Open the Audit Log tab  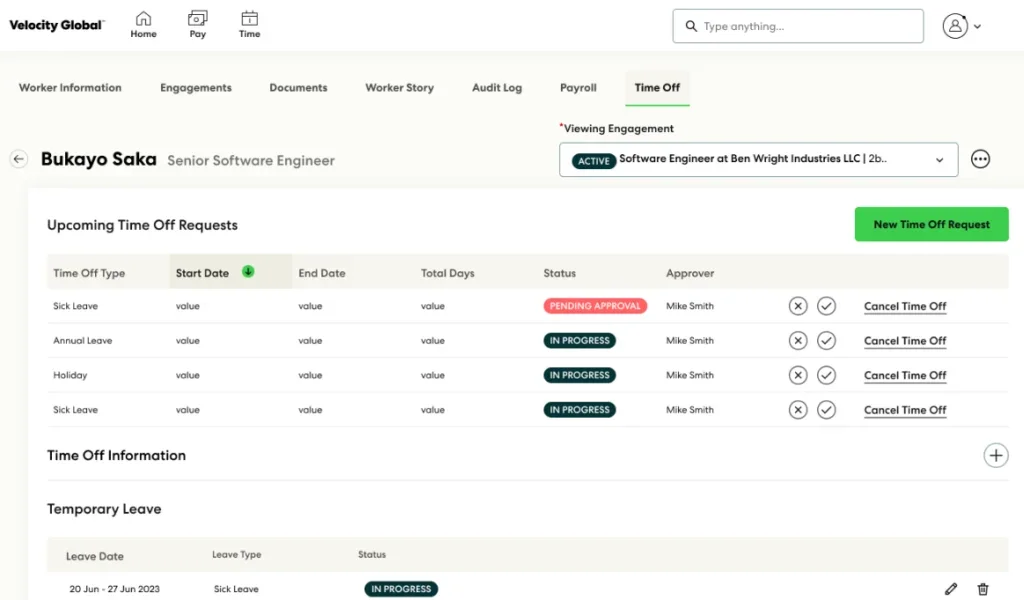point(497,87)
